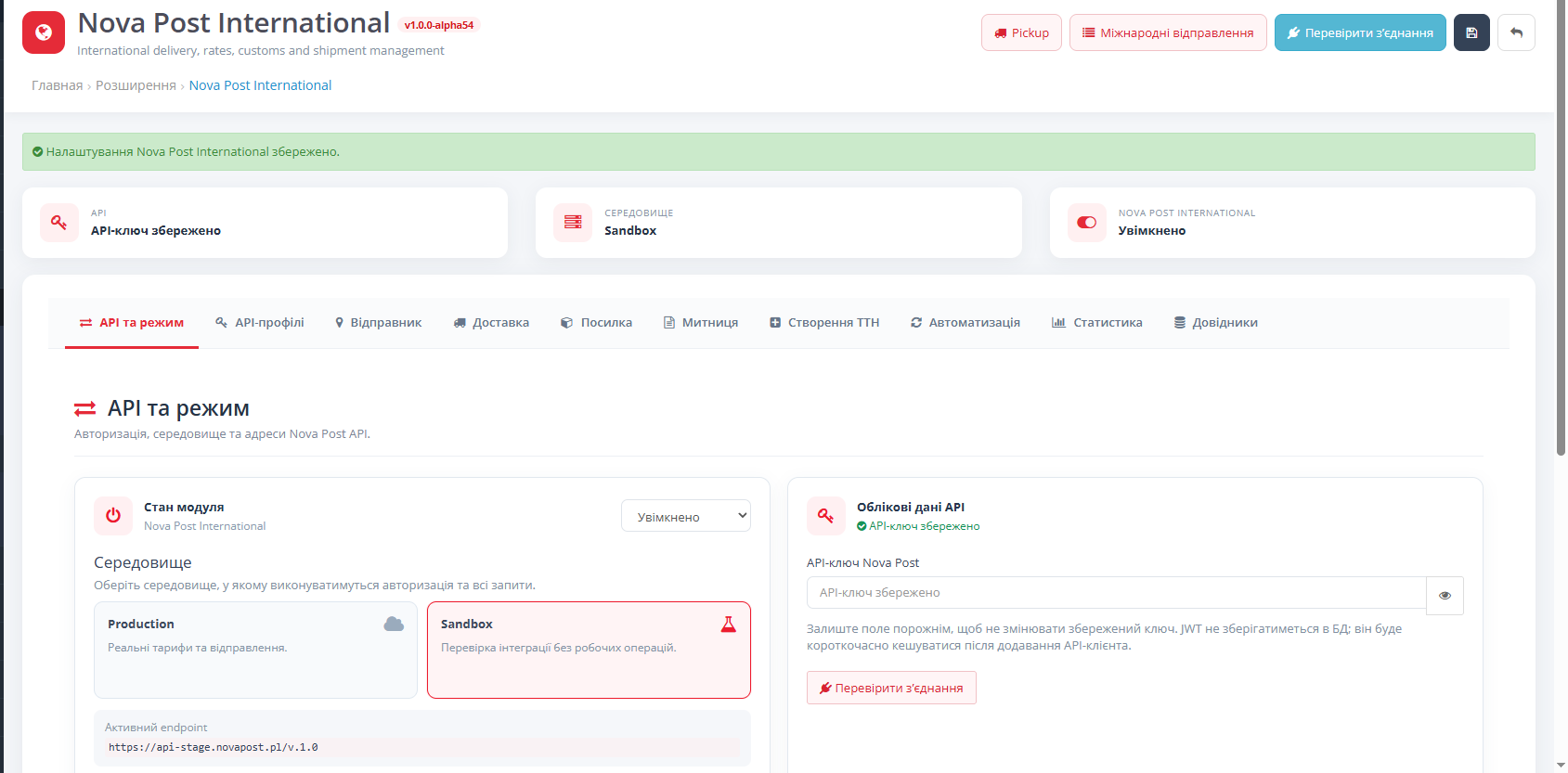Click the power icon beside Стан модуля
The image size is (1568, 773).
113,516
